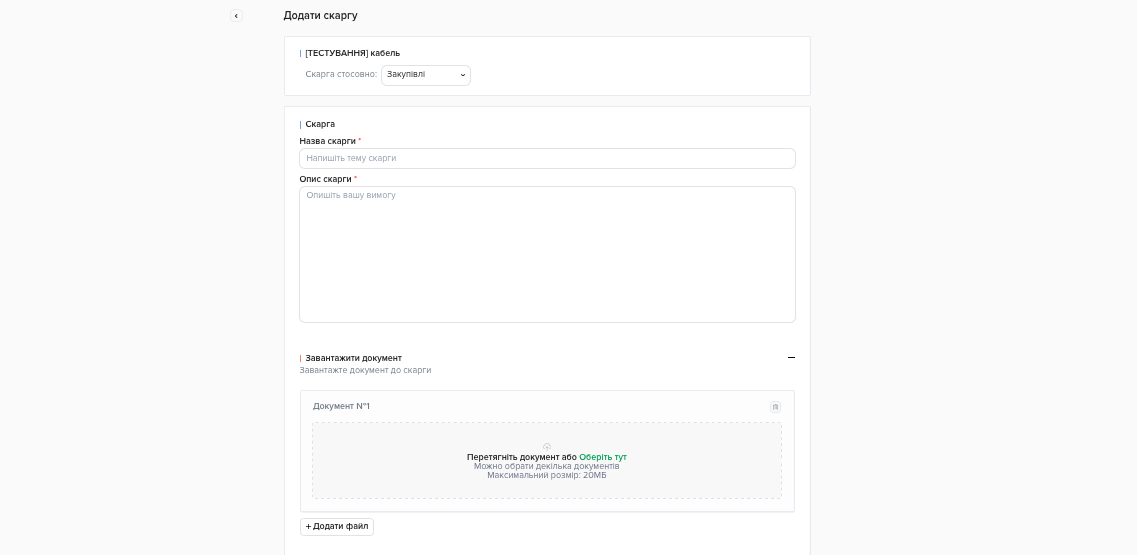Click the Документ №1 label
This screenshot has width=1137, height=555.
[341, 407]
